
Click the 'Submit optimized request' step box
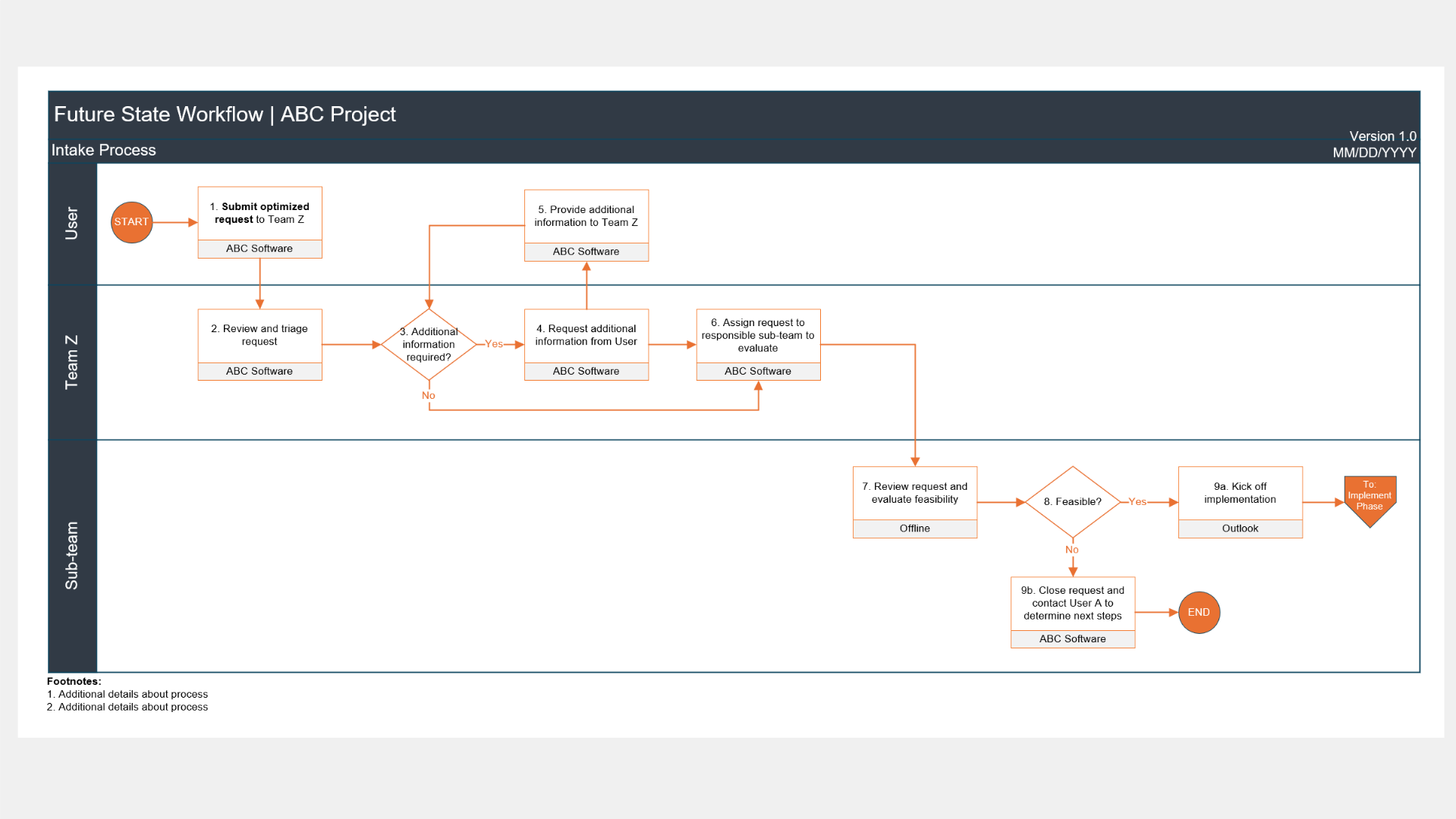(259, 214)
